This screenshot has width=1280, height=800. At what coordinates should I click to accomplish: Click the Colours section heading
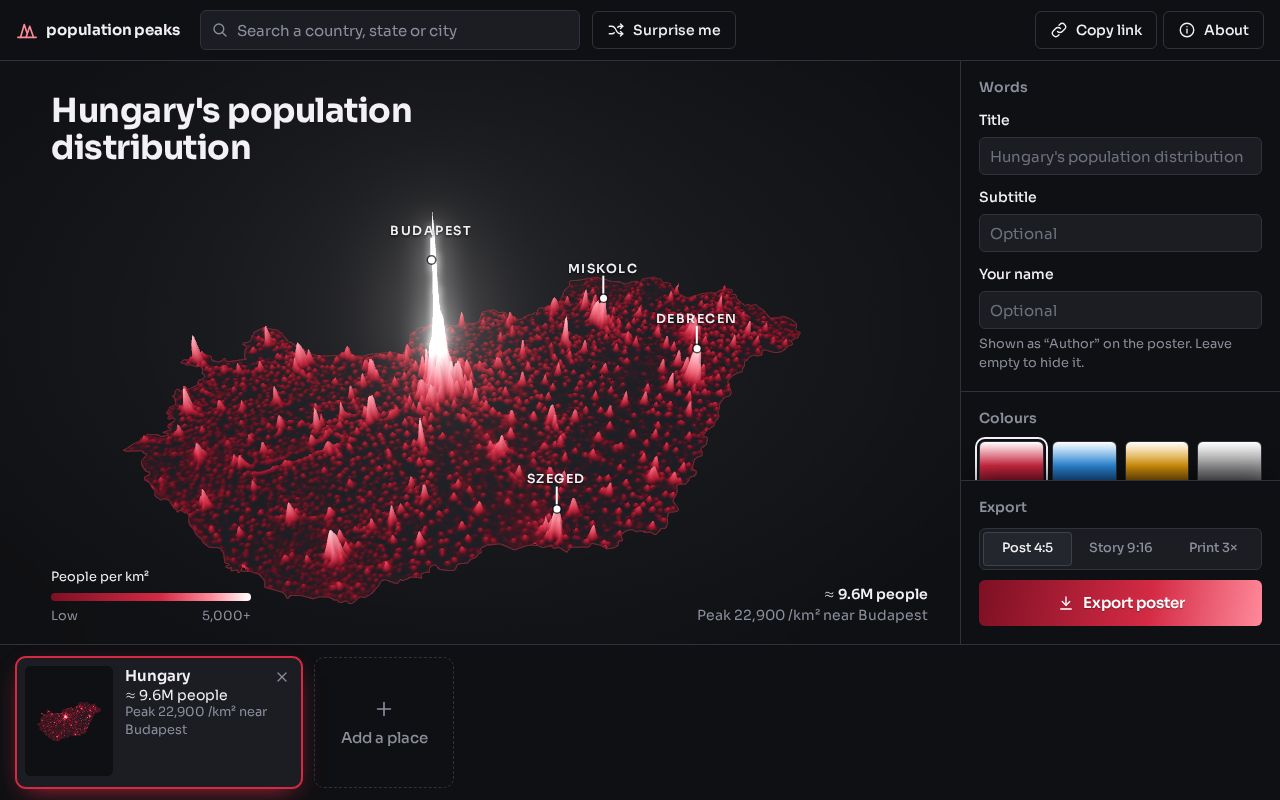click(1008, 418)
